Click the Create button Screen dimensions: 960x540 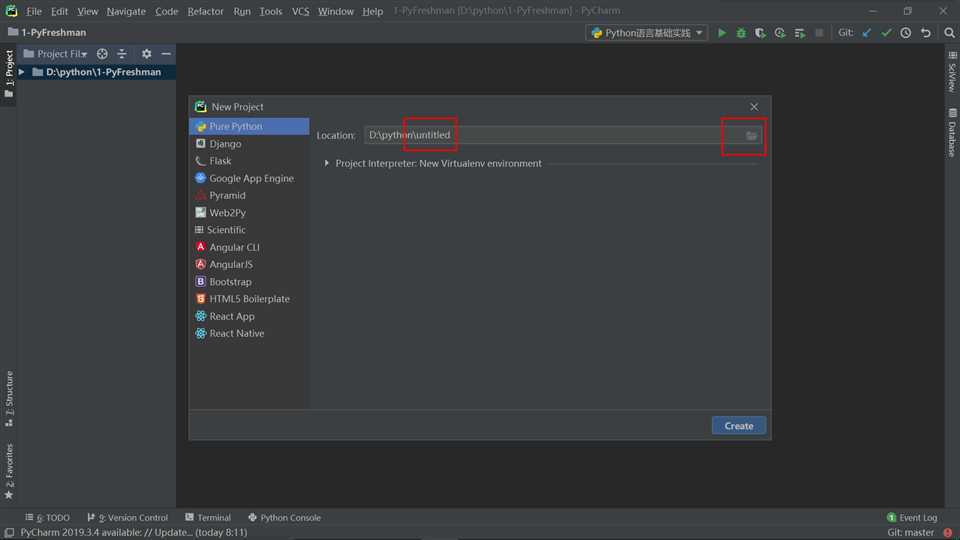pyautogui.click(x=738, y=426)
